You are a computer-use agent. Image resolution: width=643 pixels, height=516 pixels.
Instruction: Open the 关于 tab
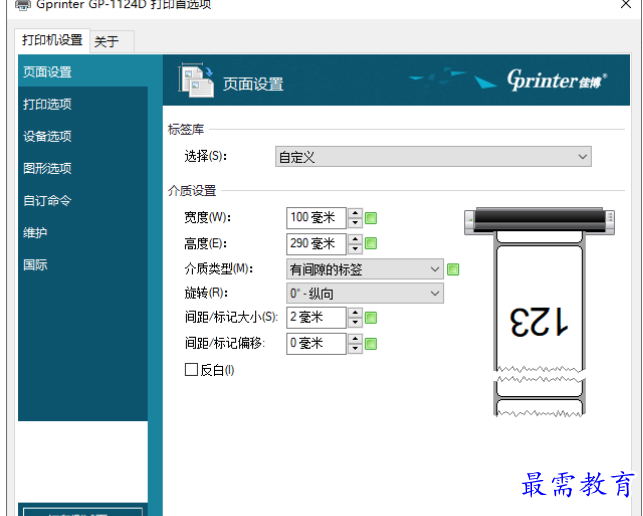[x=112, y=41]
